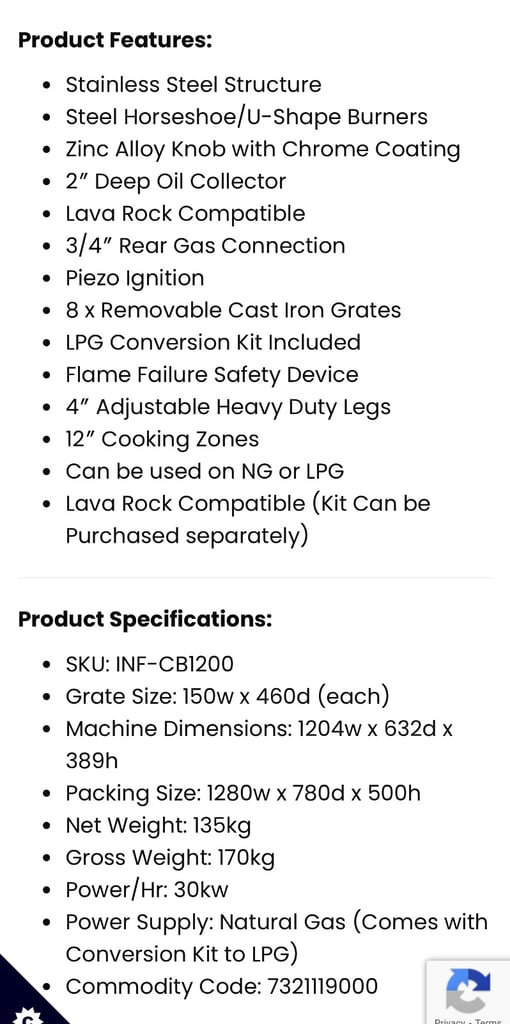Click the Gross Weight 170kg line
Image resolution: width=510 pixels, height=1024 pixels.
pyautogui.click(x=170, y=857)
